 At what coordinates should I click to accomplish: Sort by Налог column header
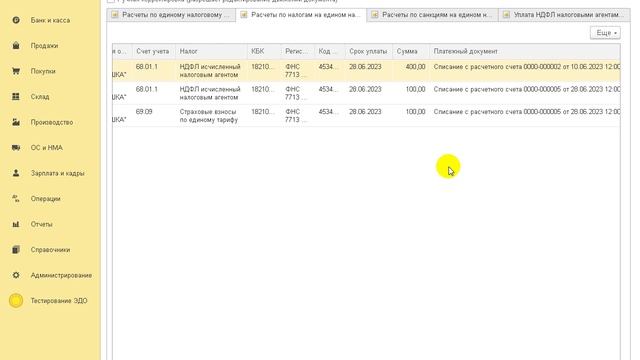click(211, 51)
